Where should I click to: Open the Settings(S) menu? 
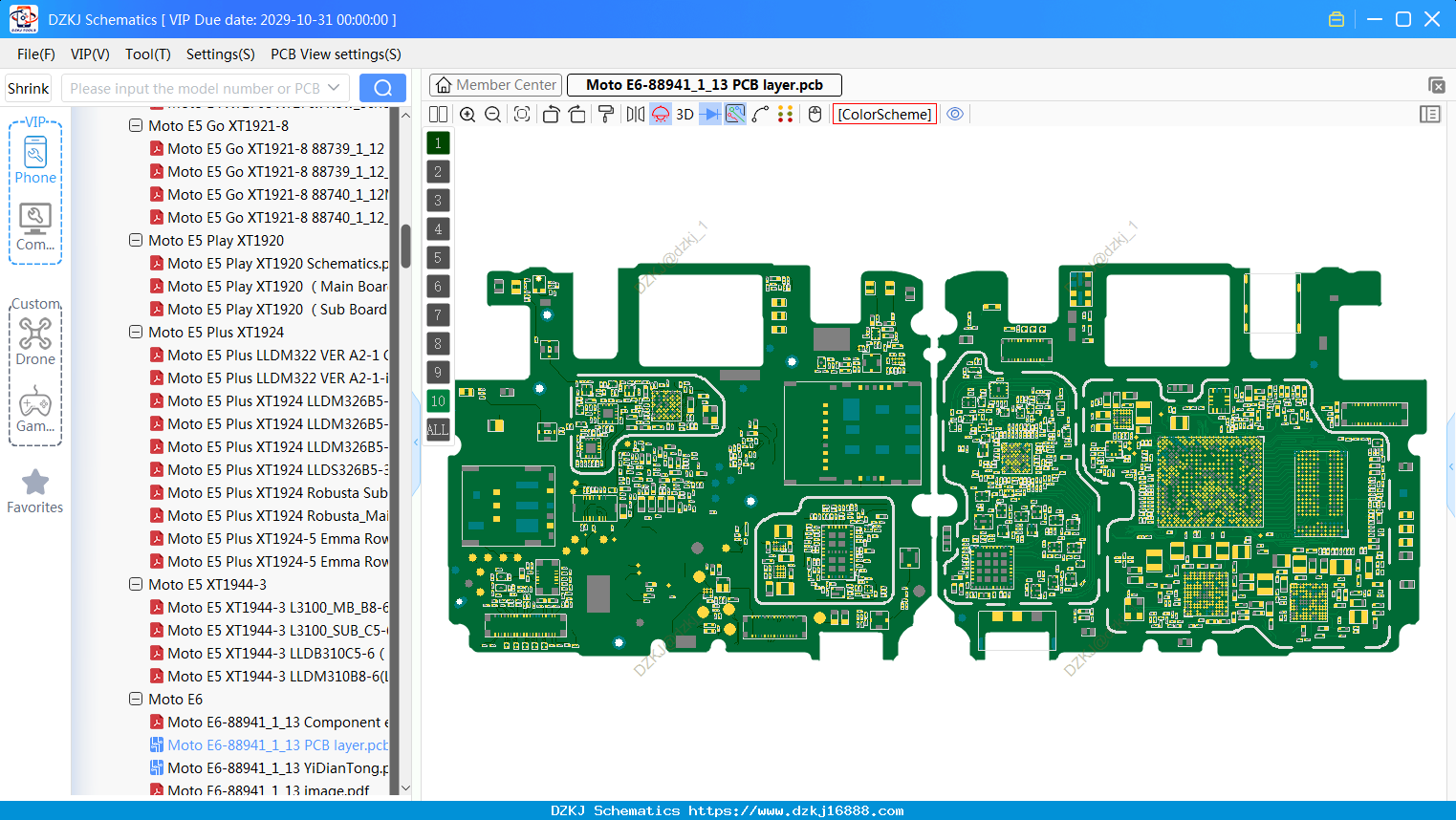(221, 54)
